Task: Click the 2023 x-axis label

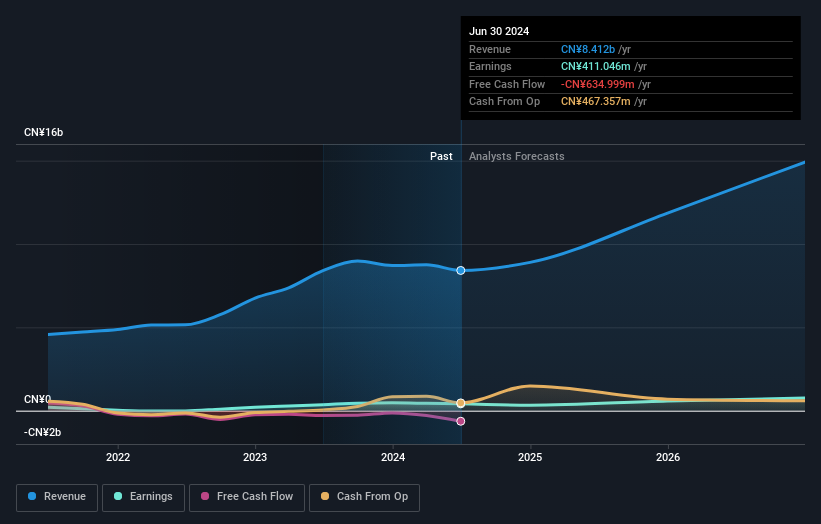Action: click(x=255, y=457)
